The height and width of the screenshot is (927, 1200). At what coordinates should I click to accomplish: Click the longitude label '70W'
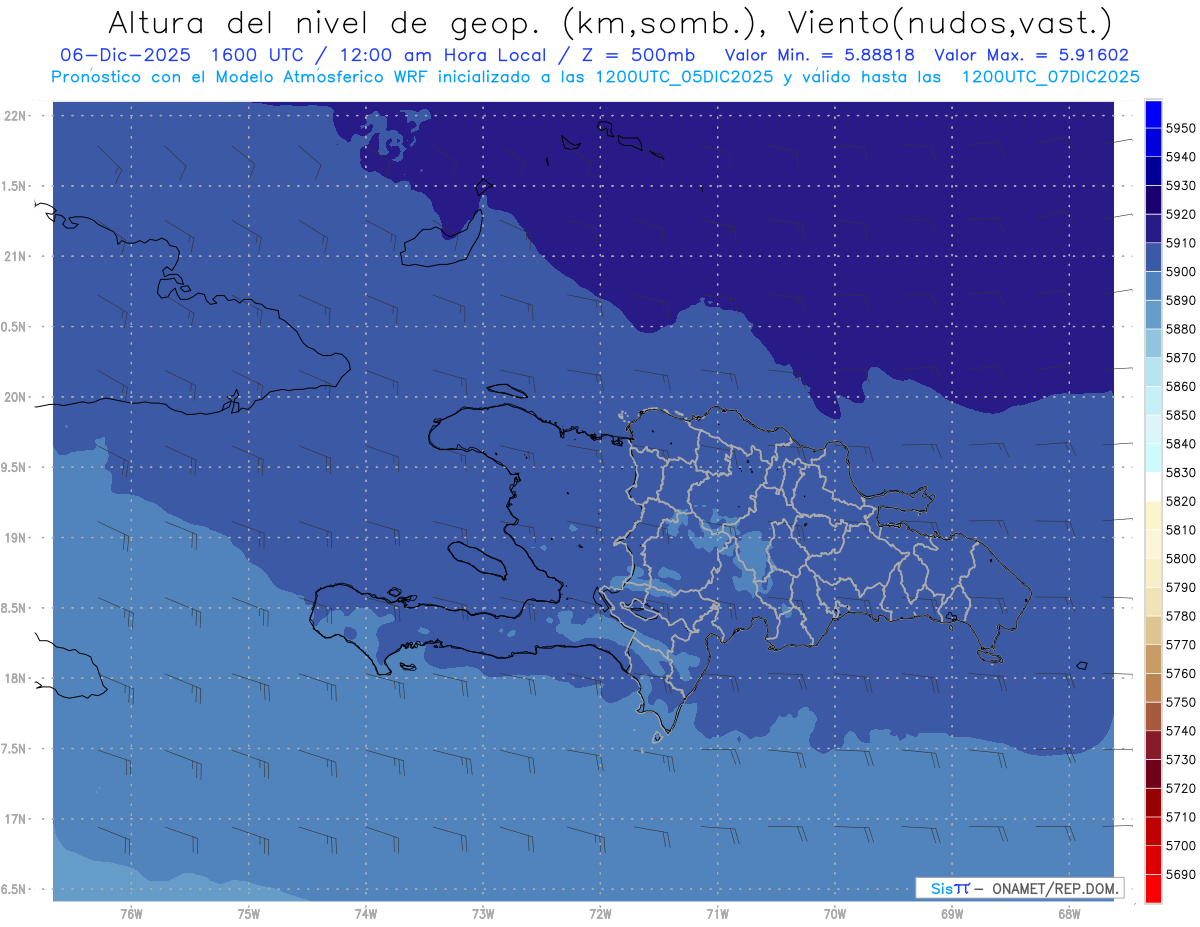click(834, 913)
